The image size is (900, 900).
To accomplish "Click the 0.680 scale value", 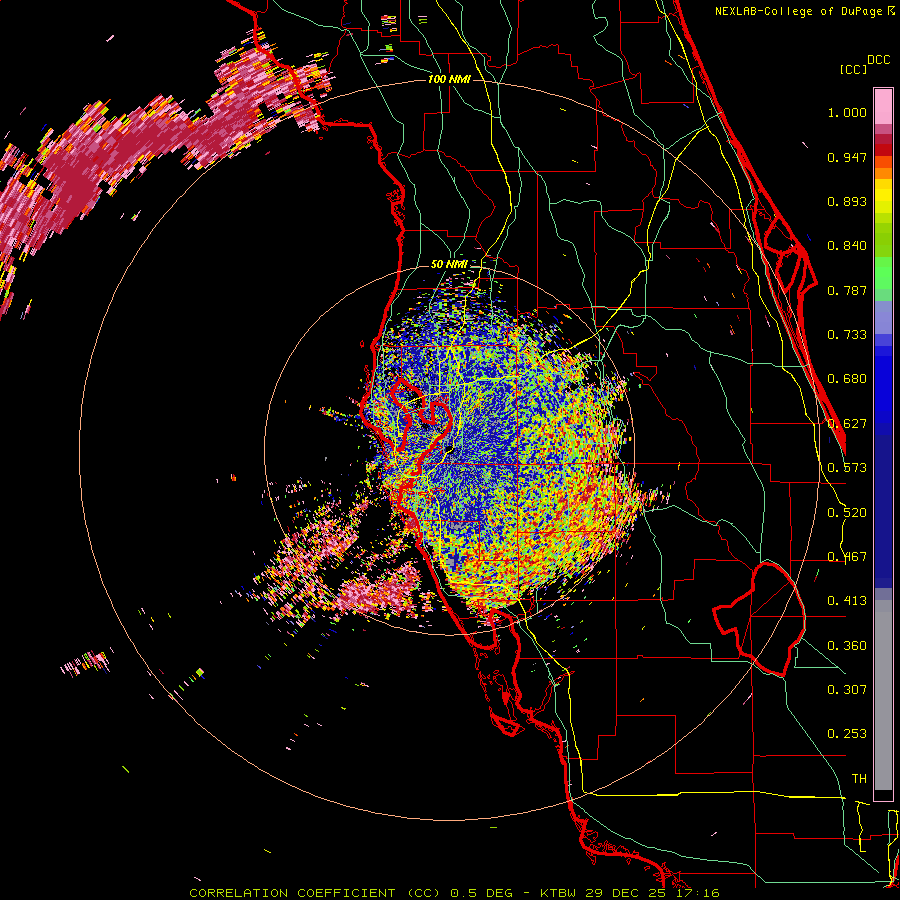I will click(847, 379).
